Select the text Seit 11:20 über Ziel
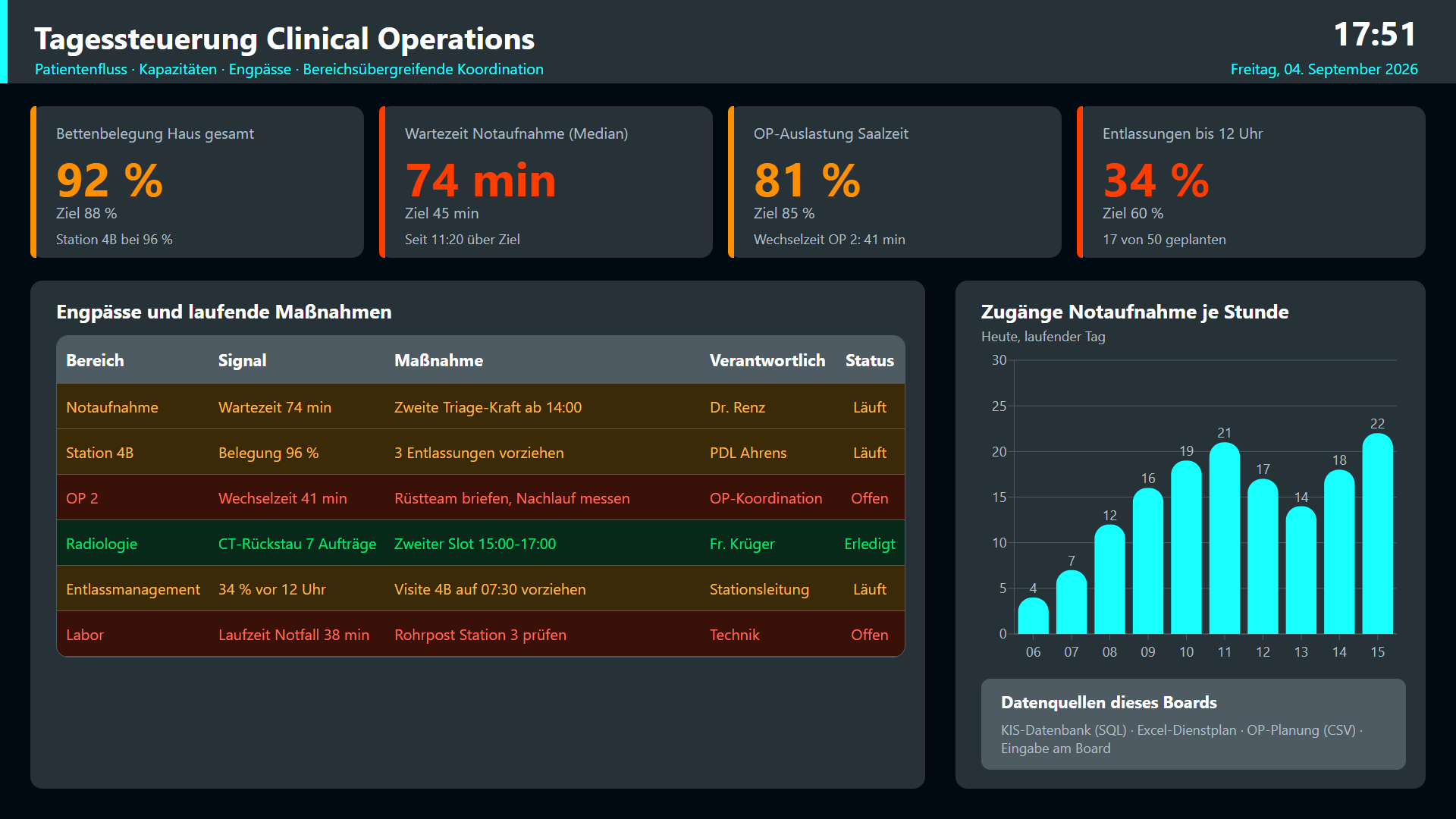This screenshot has height=819, width=1456. click(x=463, y=240)
